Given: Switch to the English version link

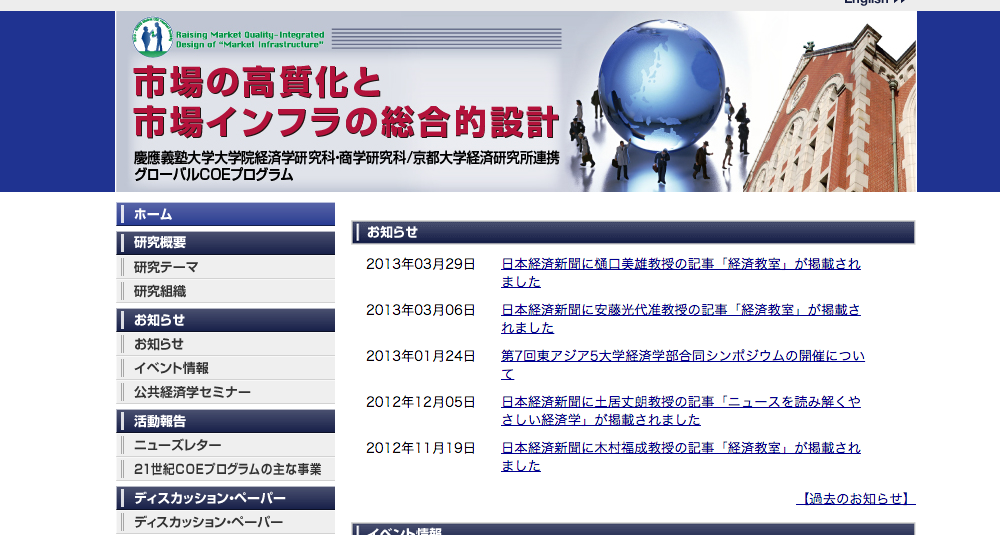Looking at the screenshot, I should point(875,3).
